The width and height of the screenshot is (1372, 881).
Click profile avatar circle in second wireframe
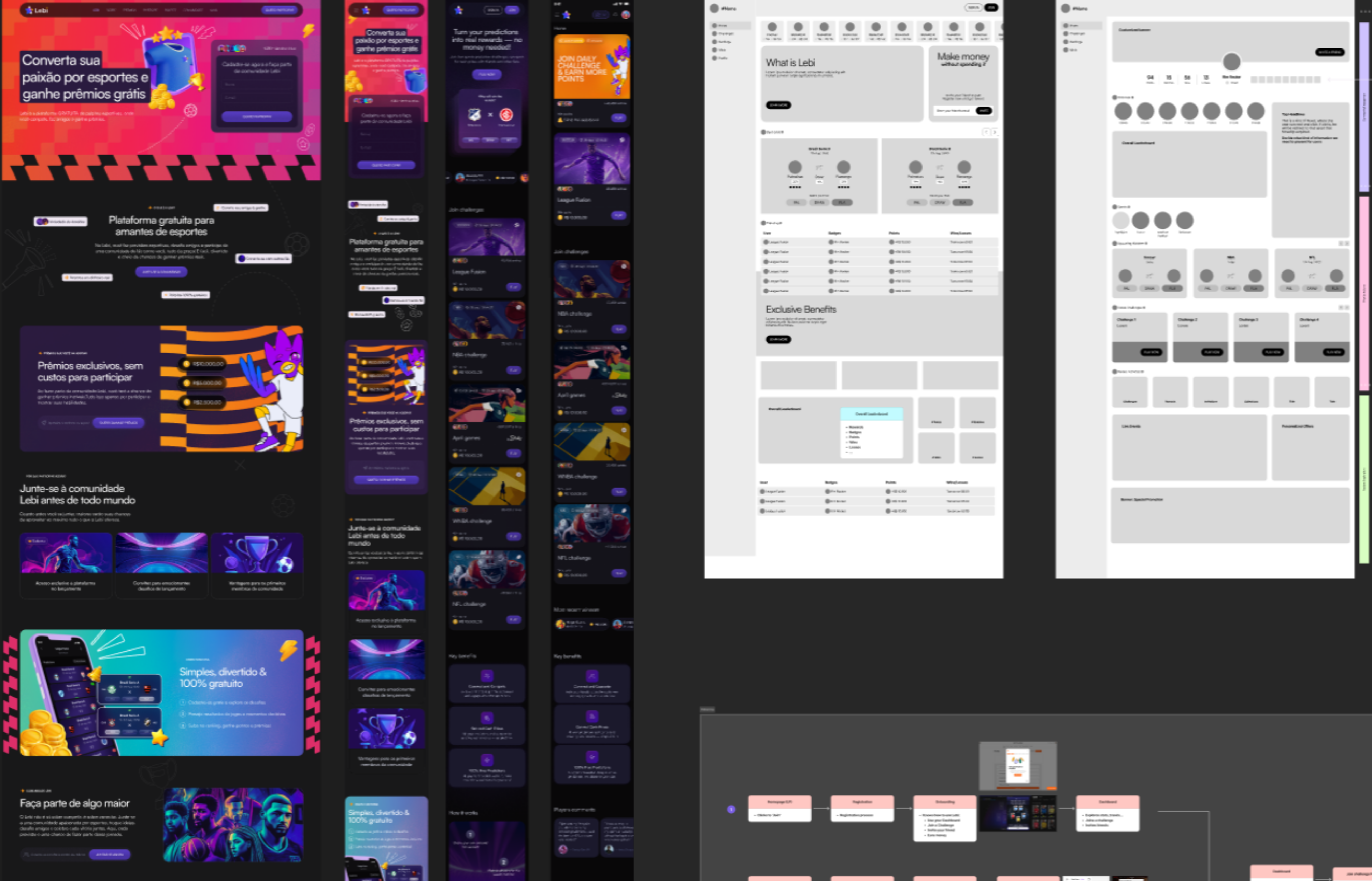(1231, 61)
